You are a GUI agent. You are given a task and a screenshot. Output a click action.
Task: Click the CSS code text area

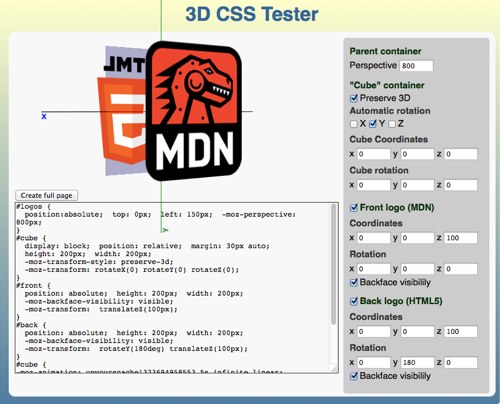pyautogui.click(x=177, y=287)
